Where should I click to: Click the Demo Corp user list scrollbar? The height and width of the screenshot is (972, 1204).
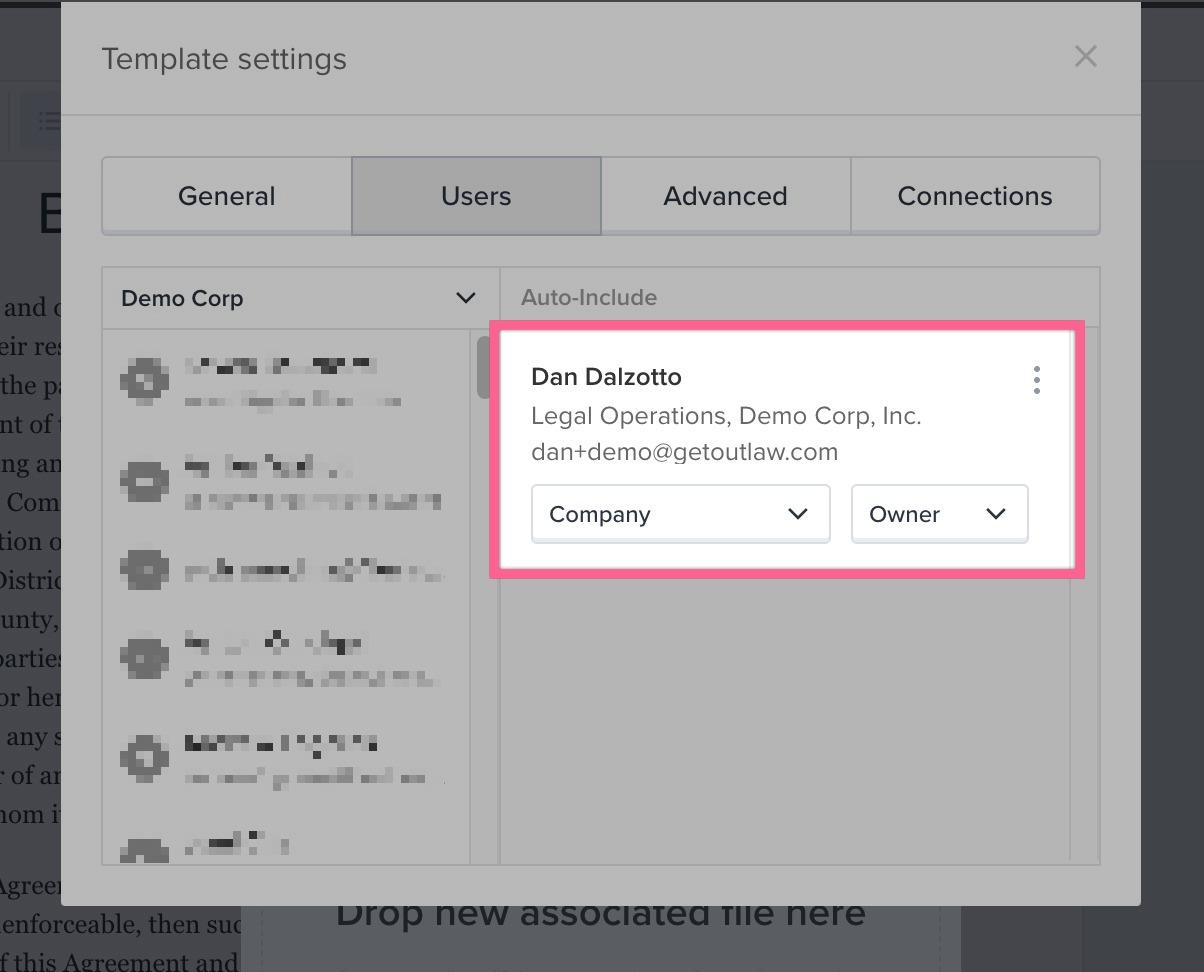pos(483,368)
